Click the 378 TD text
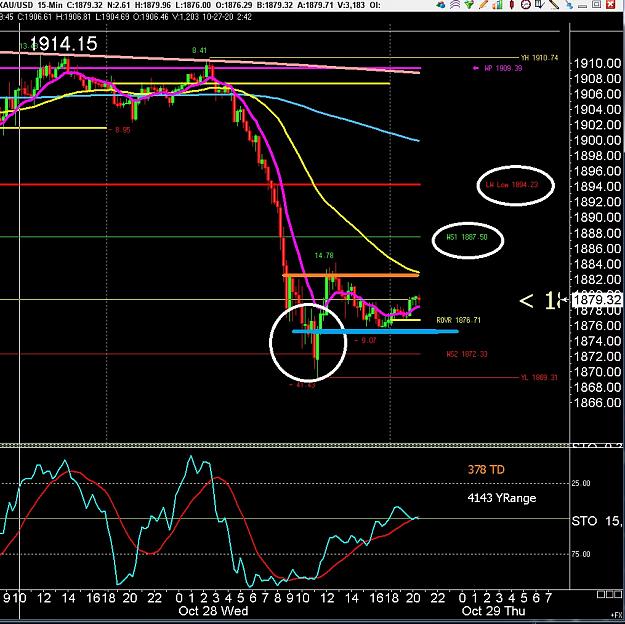 pos(486,470)
